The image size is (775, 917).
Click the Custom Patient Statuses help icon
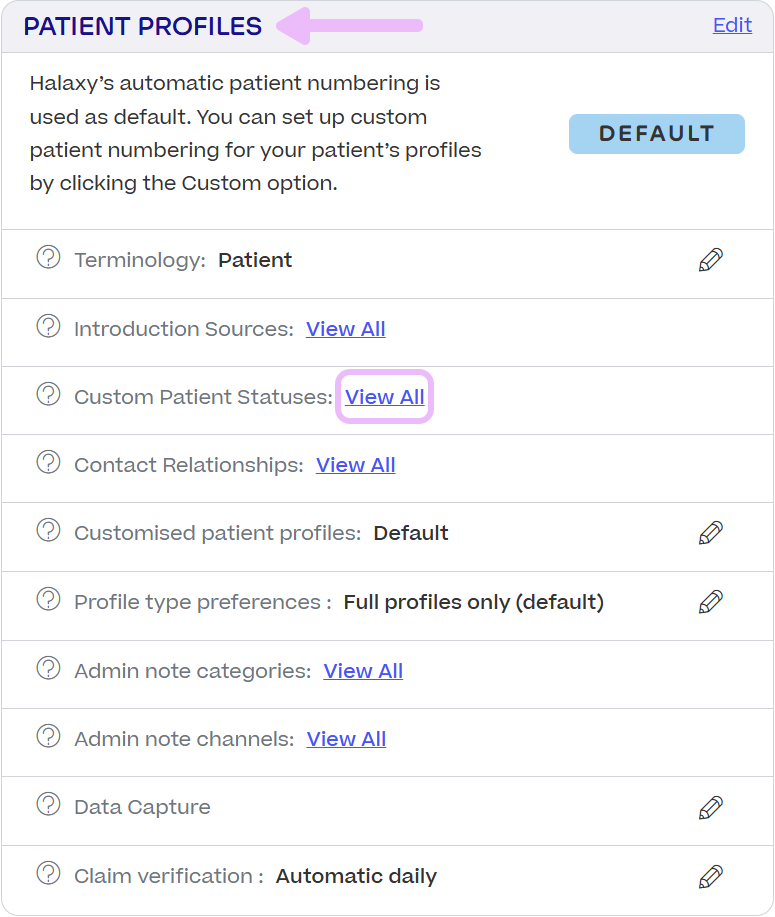tap(48, 397)
